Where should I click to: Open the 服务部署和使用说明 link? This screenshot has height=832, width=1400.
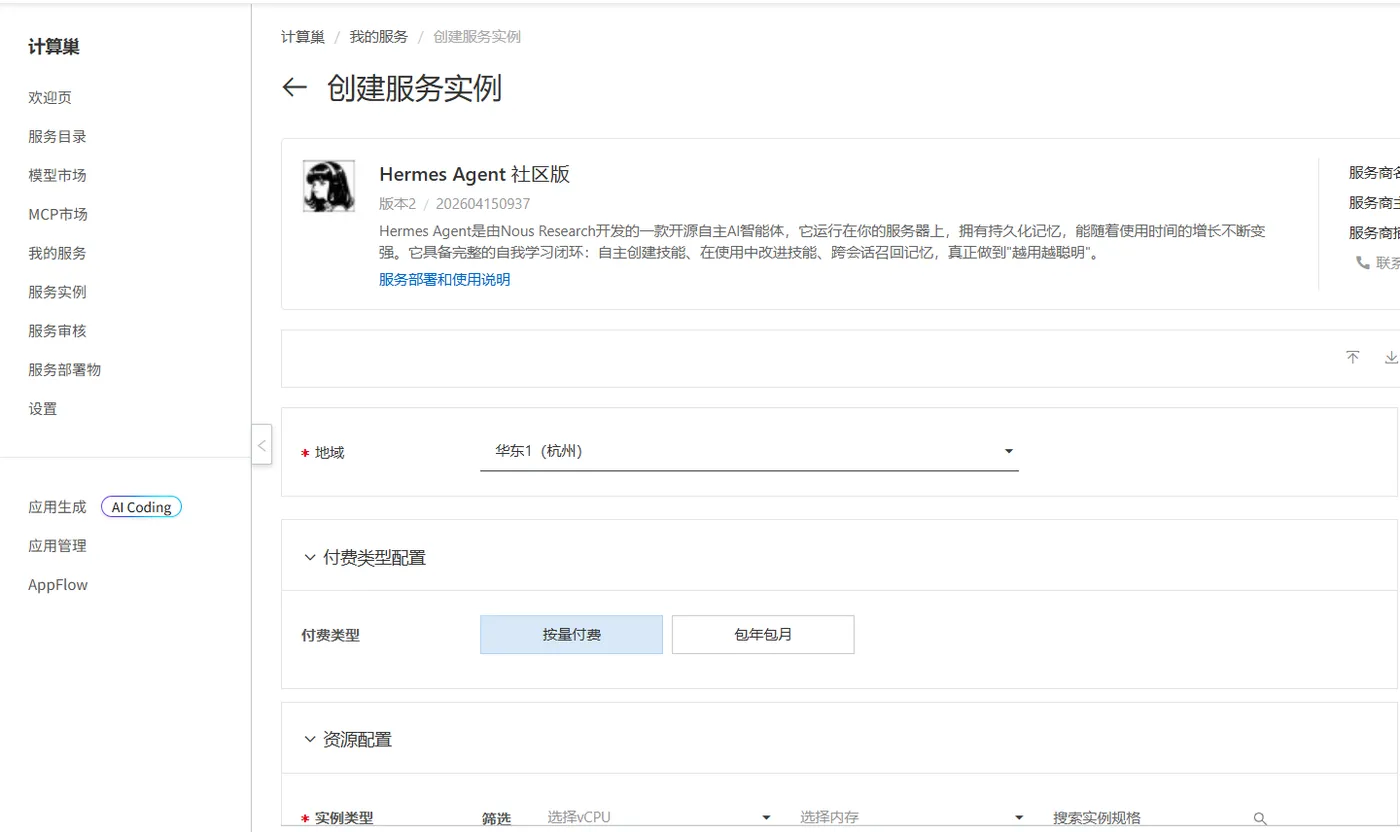[x=445, y=280]
